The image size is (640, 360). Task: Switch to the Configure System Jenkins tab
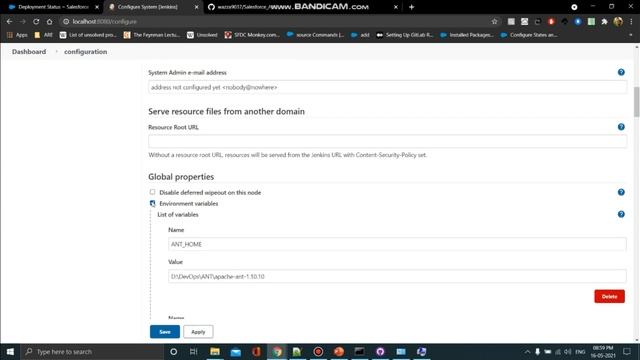(153, 7)
